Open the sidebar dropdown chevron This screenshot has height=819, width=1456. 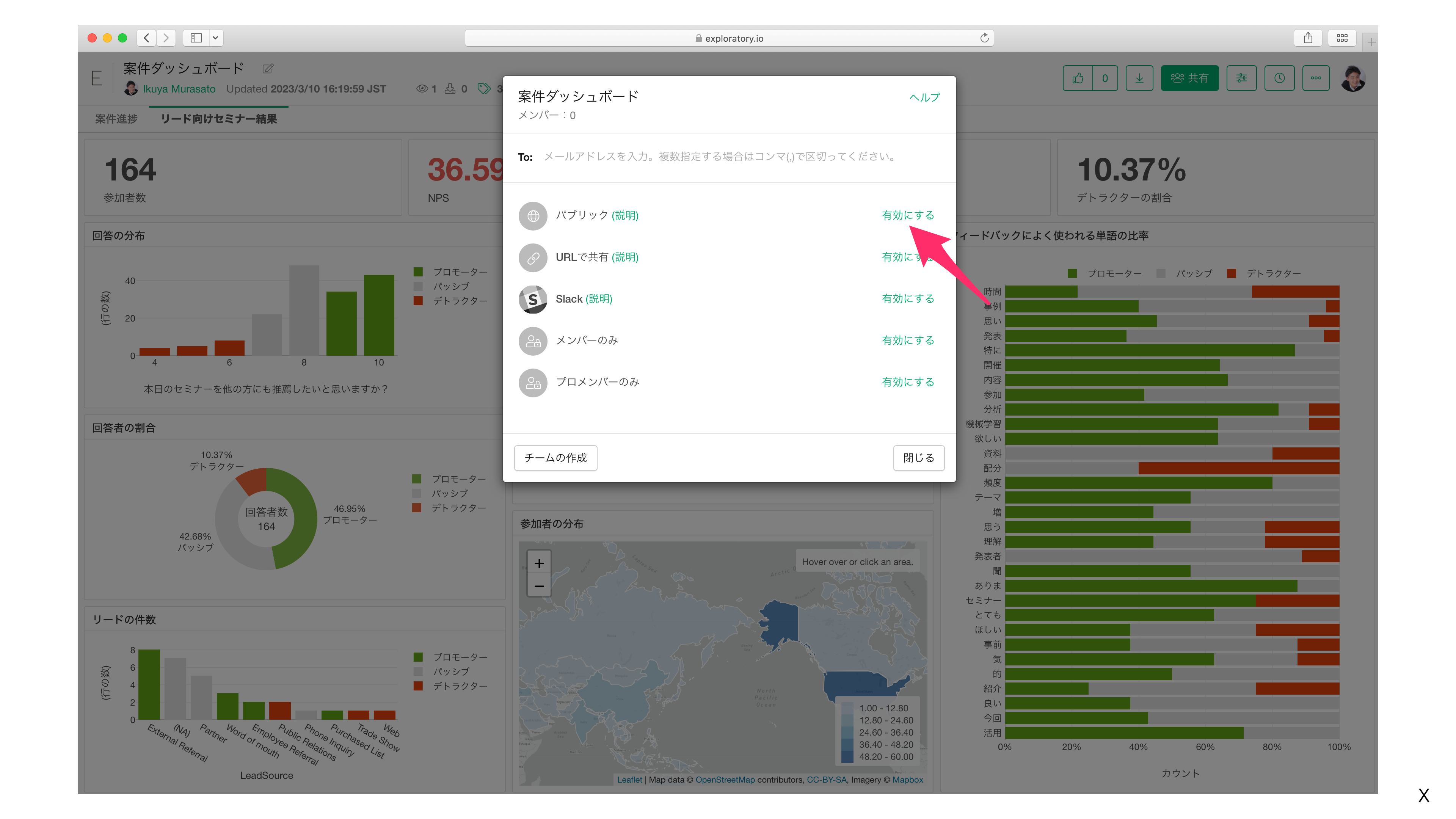coord(215,38)
